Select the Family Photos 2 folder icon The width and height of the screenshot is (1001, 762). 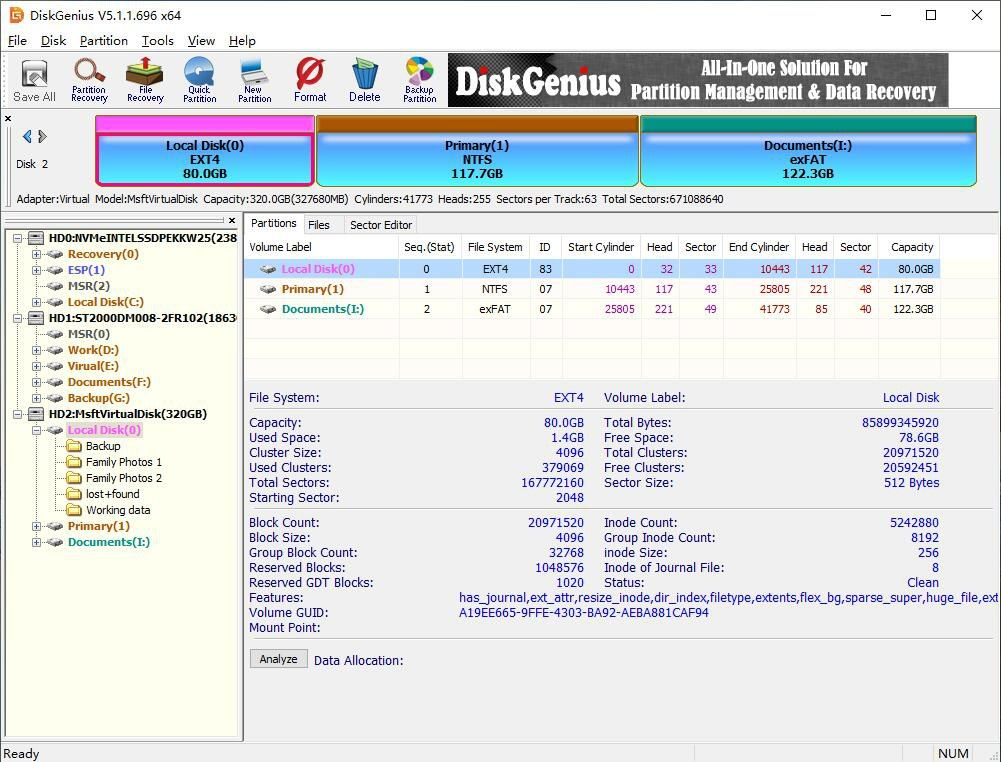tap(75, 478)
